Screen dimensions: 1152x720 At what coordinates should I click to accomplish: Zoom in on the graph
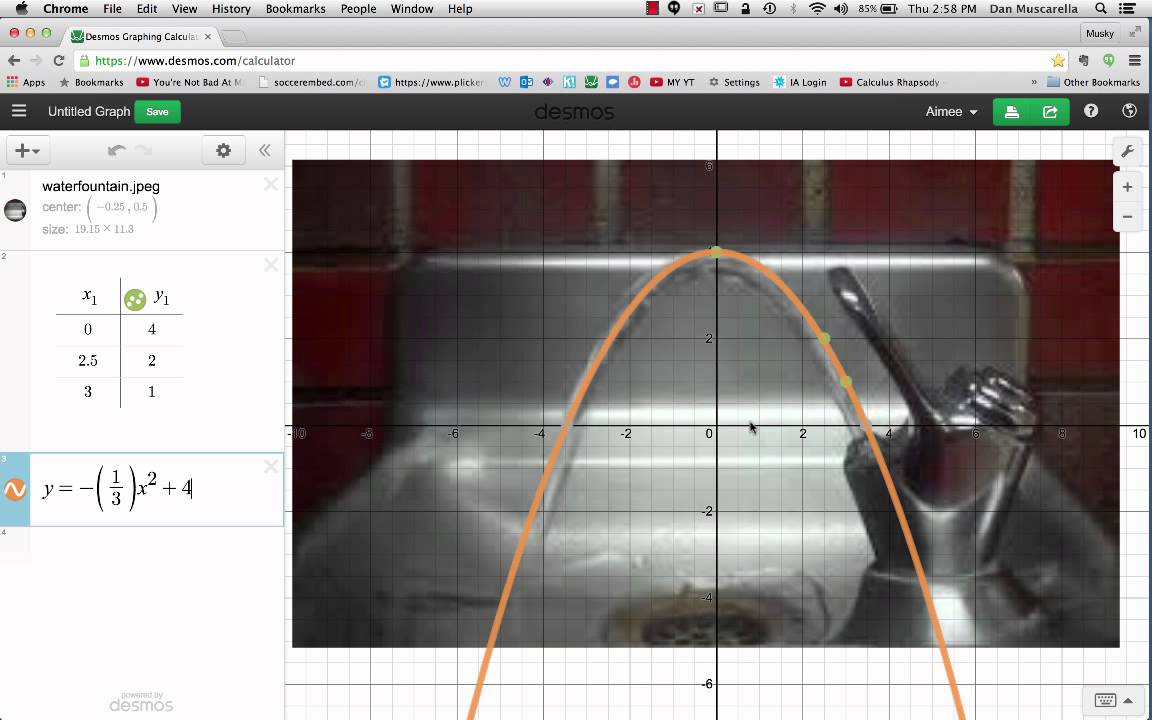[x=1127, y=187]
